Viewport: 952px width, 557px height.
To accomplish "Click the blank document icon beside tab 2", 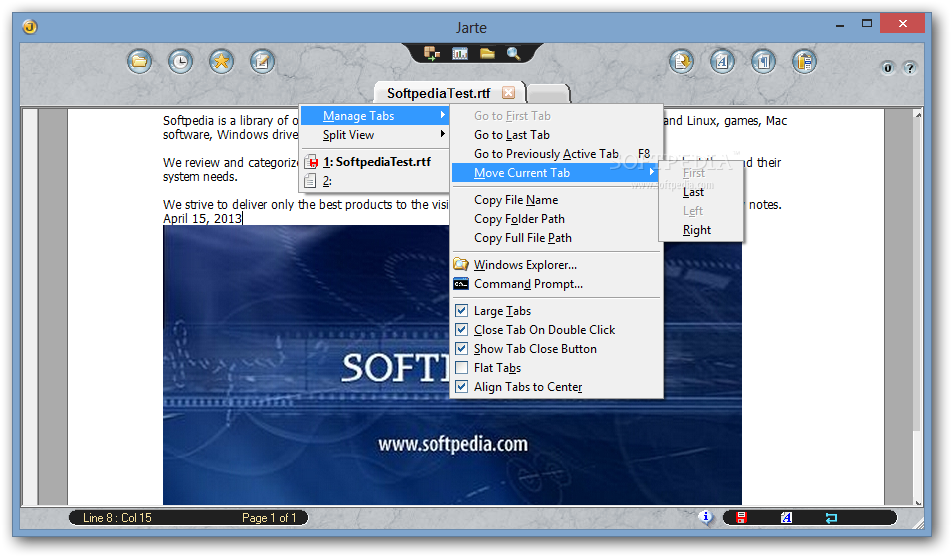I will pos(310,180).
